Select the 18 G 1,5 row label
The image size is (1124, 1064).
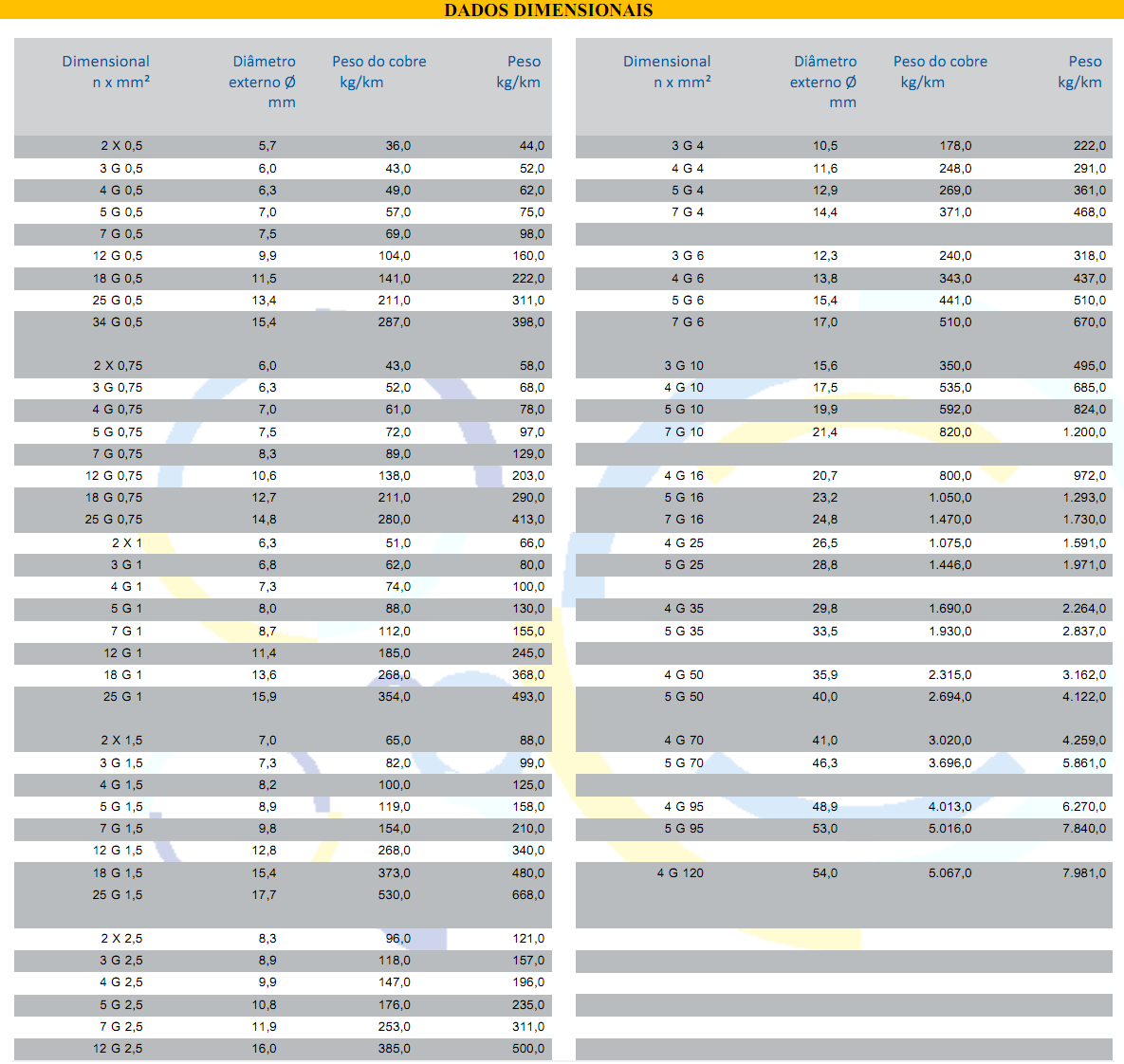click(x=118, y=873)
